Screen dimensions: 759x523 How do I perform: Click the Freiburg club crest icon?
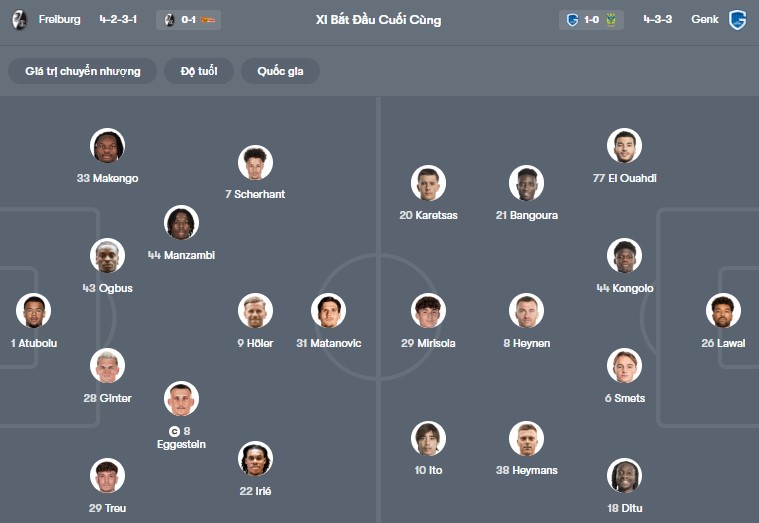pos(19,20)
